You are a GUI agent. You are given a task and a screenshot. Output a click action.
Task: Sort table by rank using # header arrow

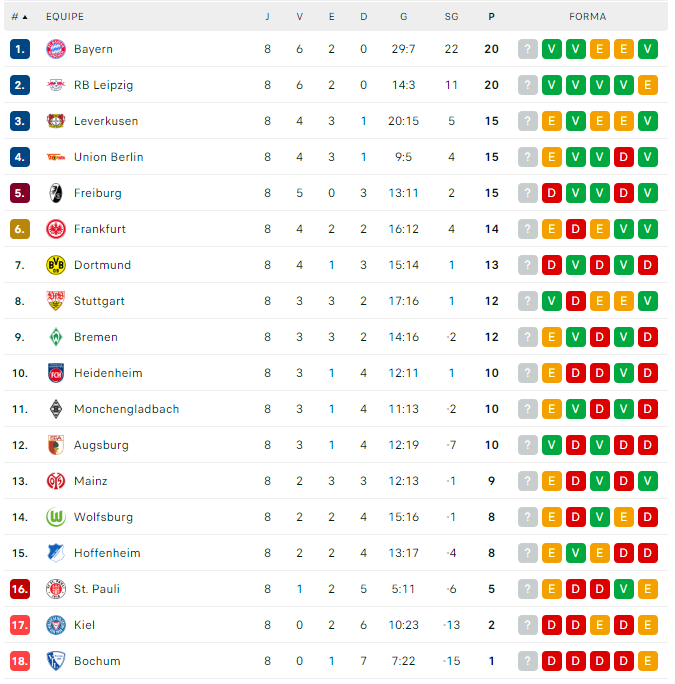20,17
